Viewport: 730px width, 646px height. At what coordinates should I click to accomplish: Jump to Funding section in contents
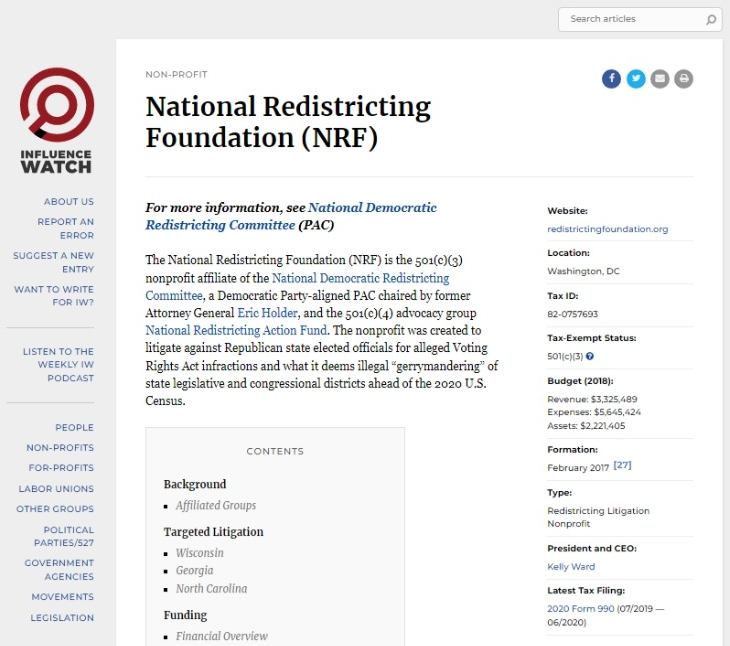[x=185, y=615]
